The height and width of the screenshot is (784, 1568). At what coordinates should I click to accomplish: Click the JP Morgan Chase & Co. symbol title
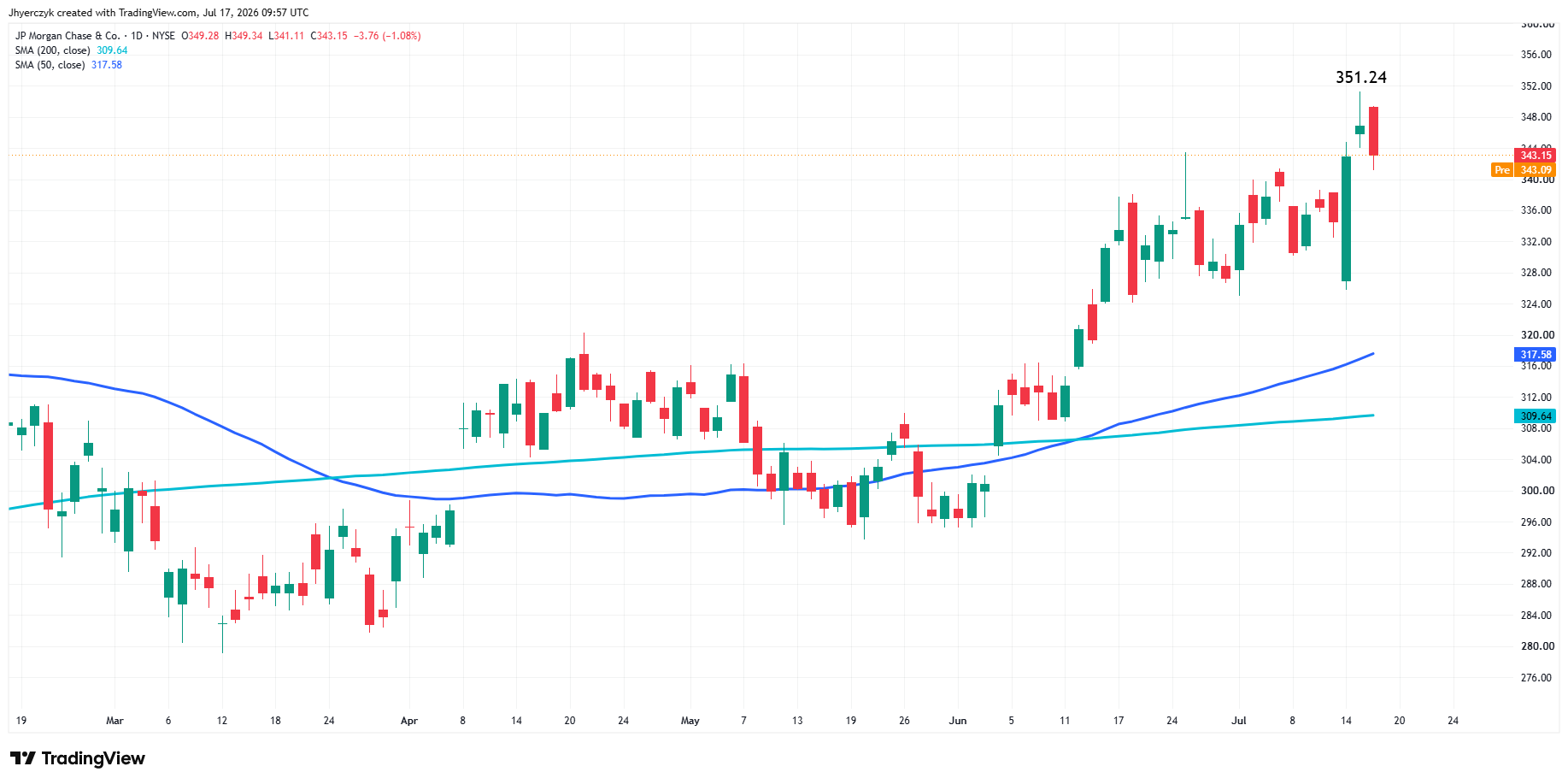(68, 36)
